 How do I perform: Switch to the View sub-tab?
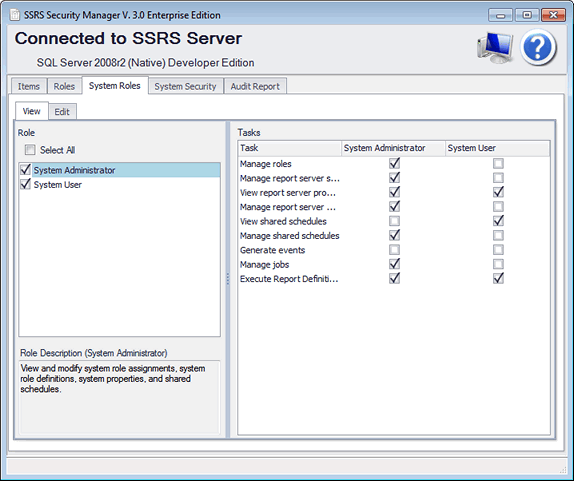[x=31, y=111]
